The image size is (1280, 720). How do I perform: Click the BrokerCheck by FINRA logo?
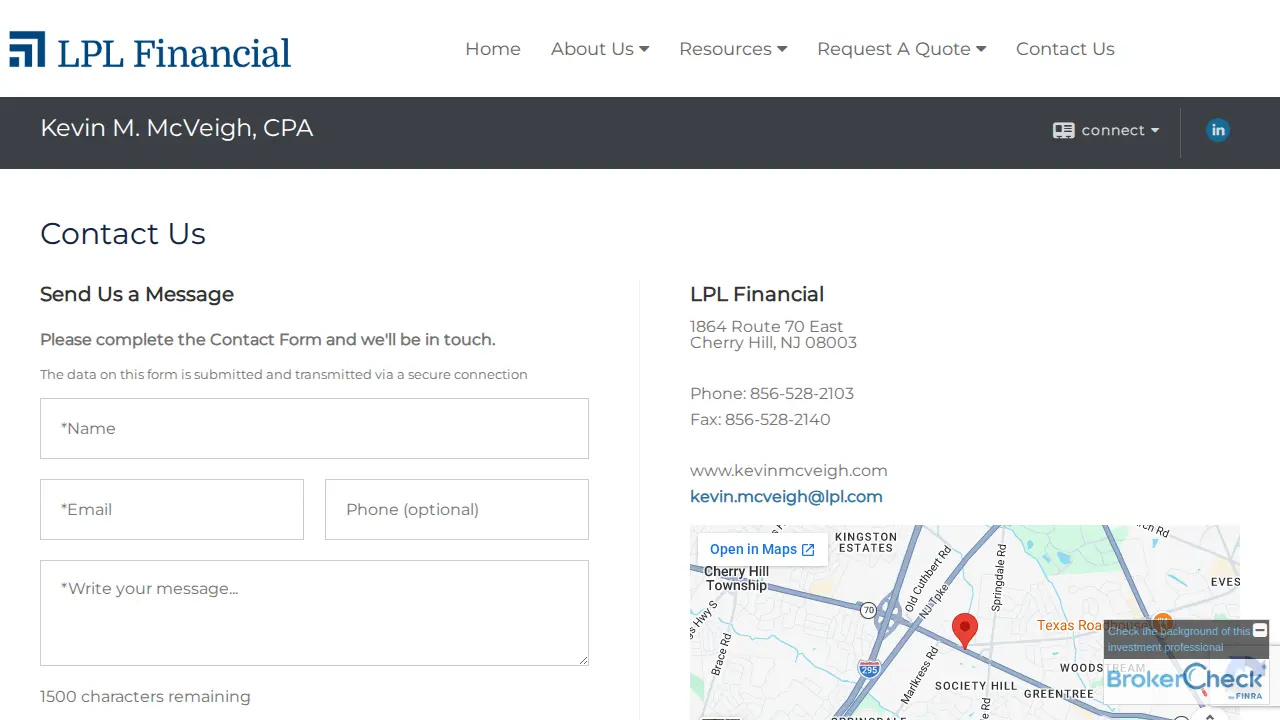coord(1185,681)
